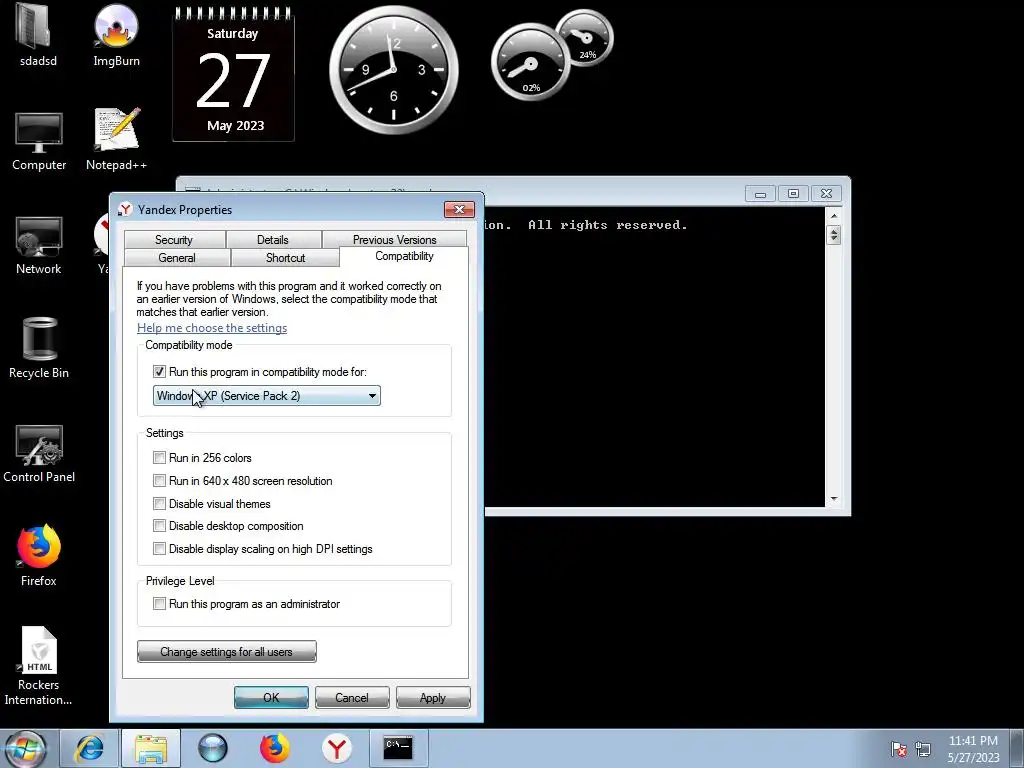Open the Computer desktop icon
This screenshot has width=1024, height=768.
[x=39, y=141]
